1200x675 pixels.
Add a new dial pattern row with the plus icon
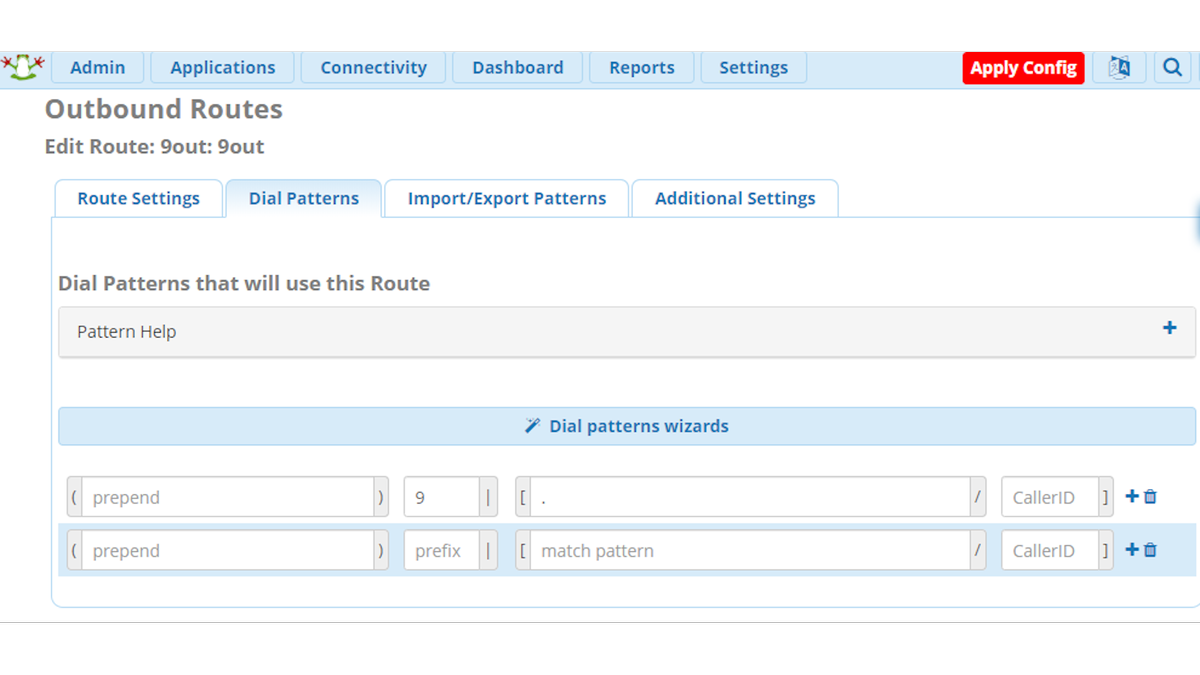1129,495
